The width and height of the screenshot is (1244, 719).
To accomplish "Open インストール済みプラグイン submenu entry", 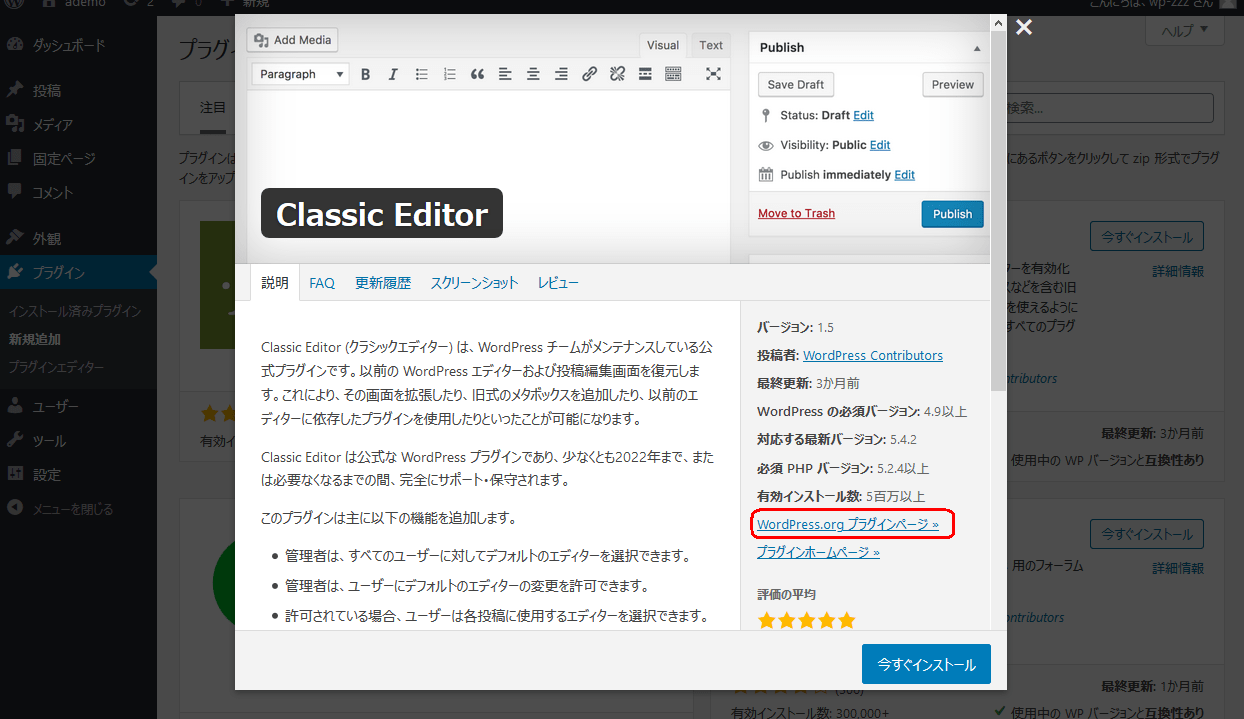I will point(75,311).
